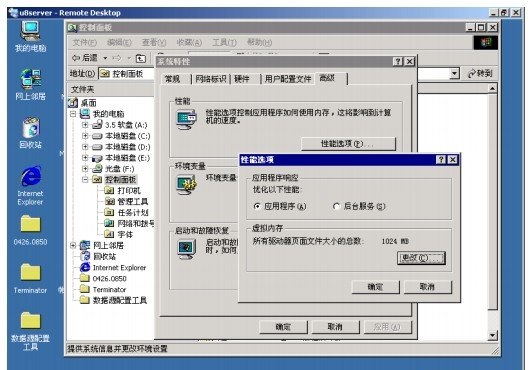Click the help ? button in 系统特性
This screenshot has width=530, height=370.
click(x=398, y=61)
